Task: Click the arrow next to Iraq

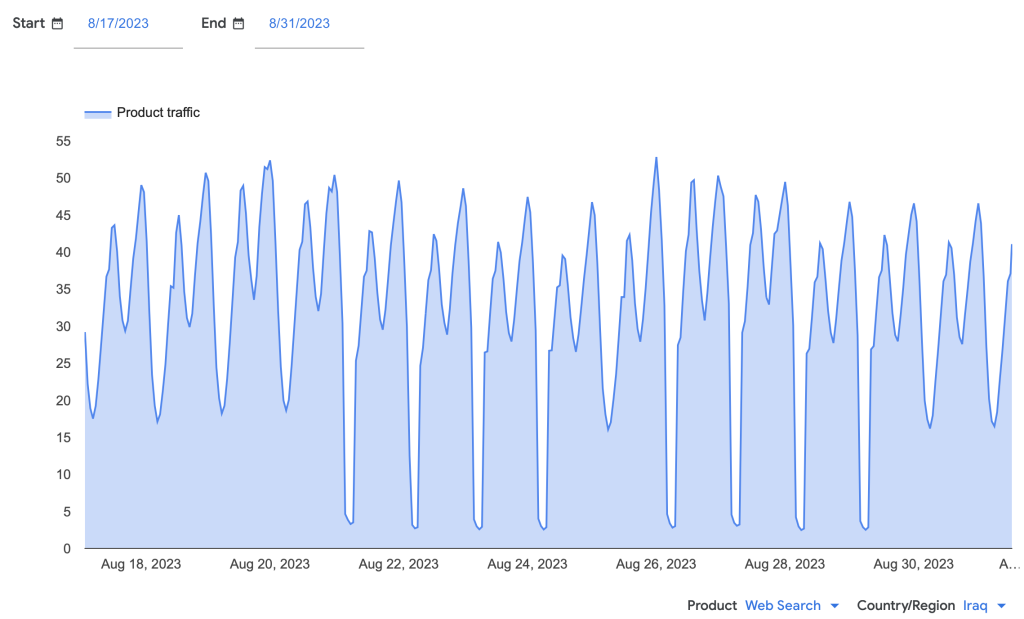Action: tap(1001, 606)
